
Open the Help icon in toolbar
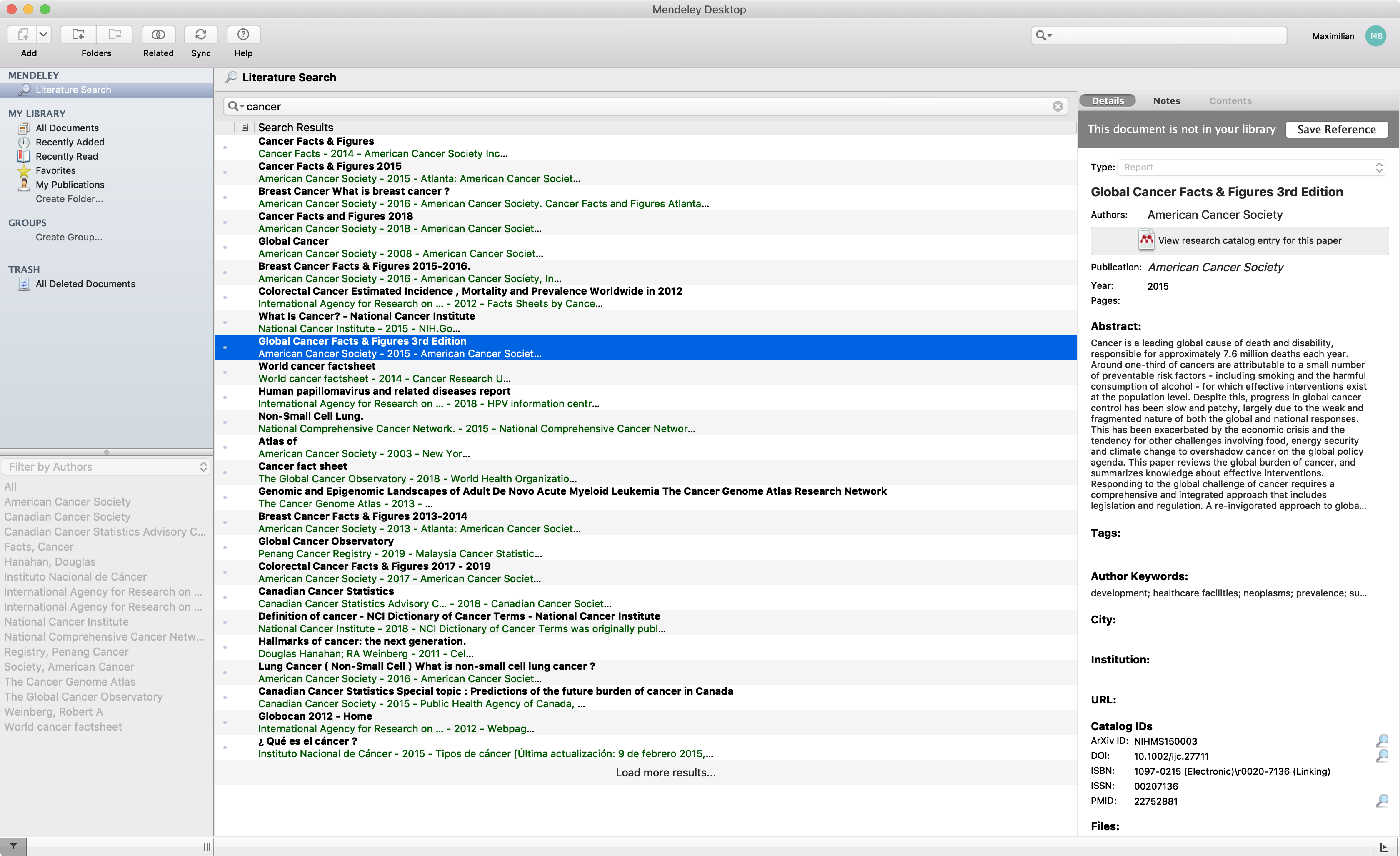click(243, 35)
